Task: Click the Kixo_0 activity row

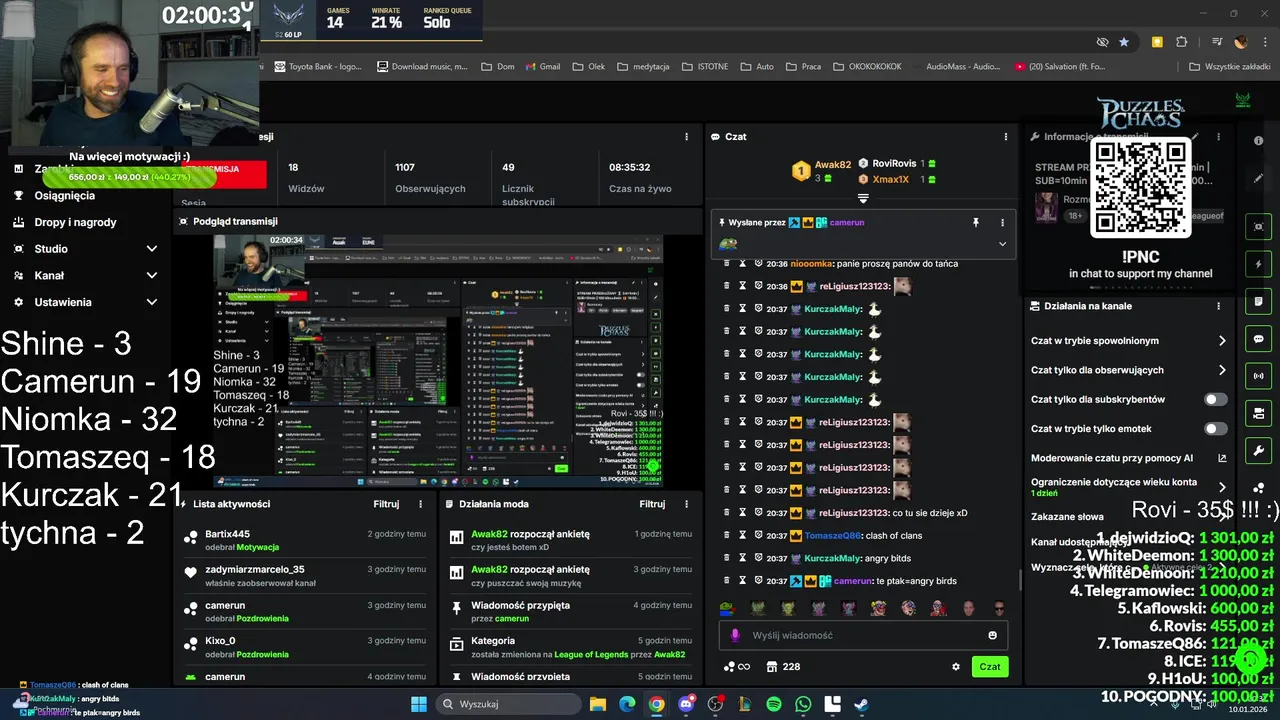Action: [x=305, y=647]
